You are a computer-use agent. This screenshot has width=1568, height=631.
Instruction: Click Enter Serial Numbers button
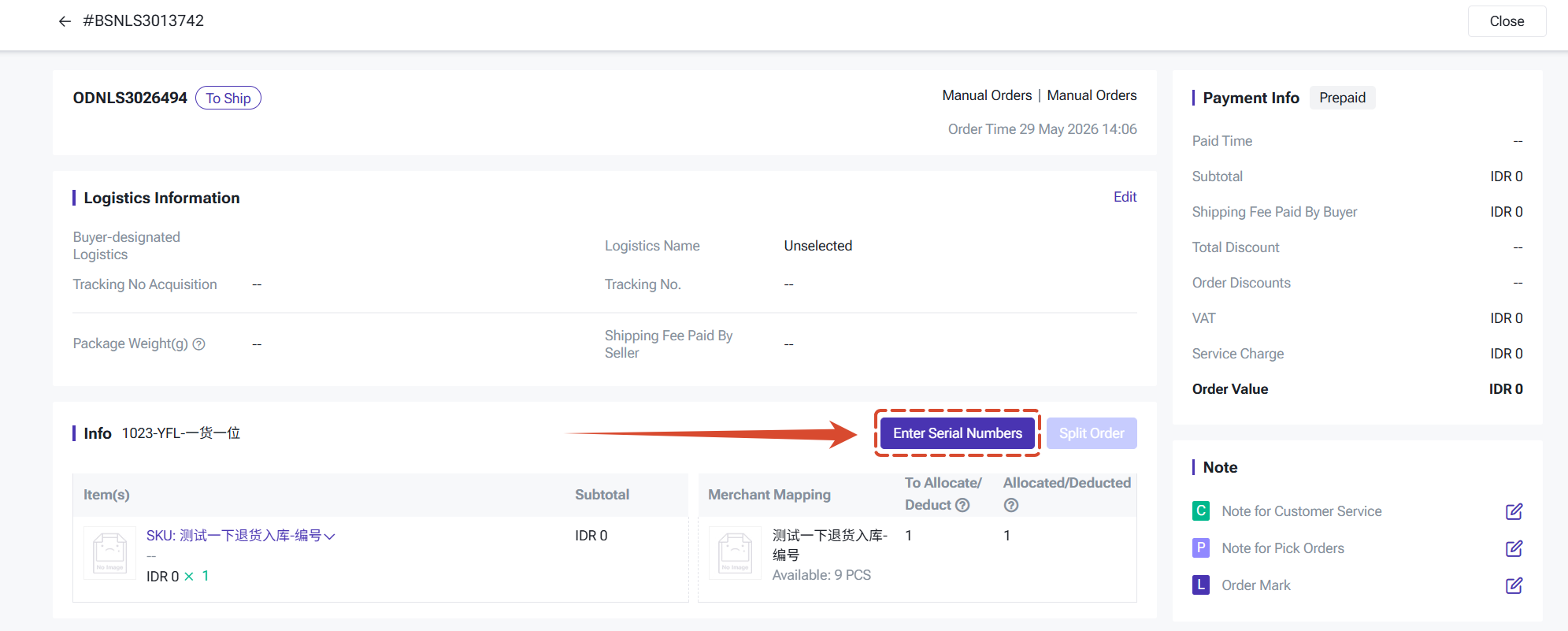pyautogui.click(x=958, y=433)
